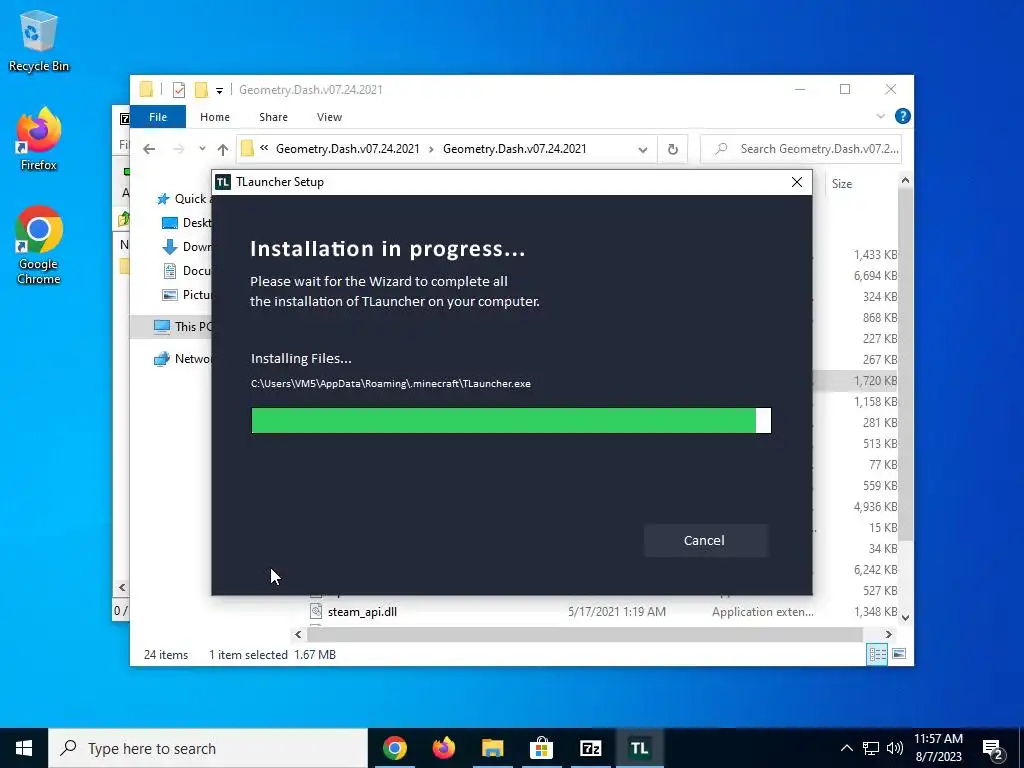Viewport: 1024px width, 768px height.
Task: Select Downloads in navigation pane
Action: (x=187, y=247)
